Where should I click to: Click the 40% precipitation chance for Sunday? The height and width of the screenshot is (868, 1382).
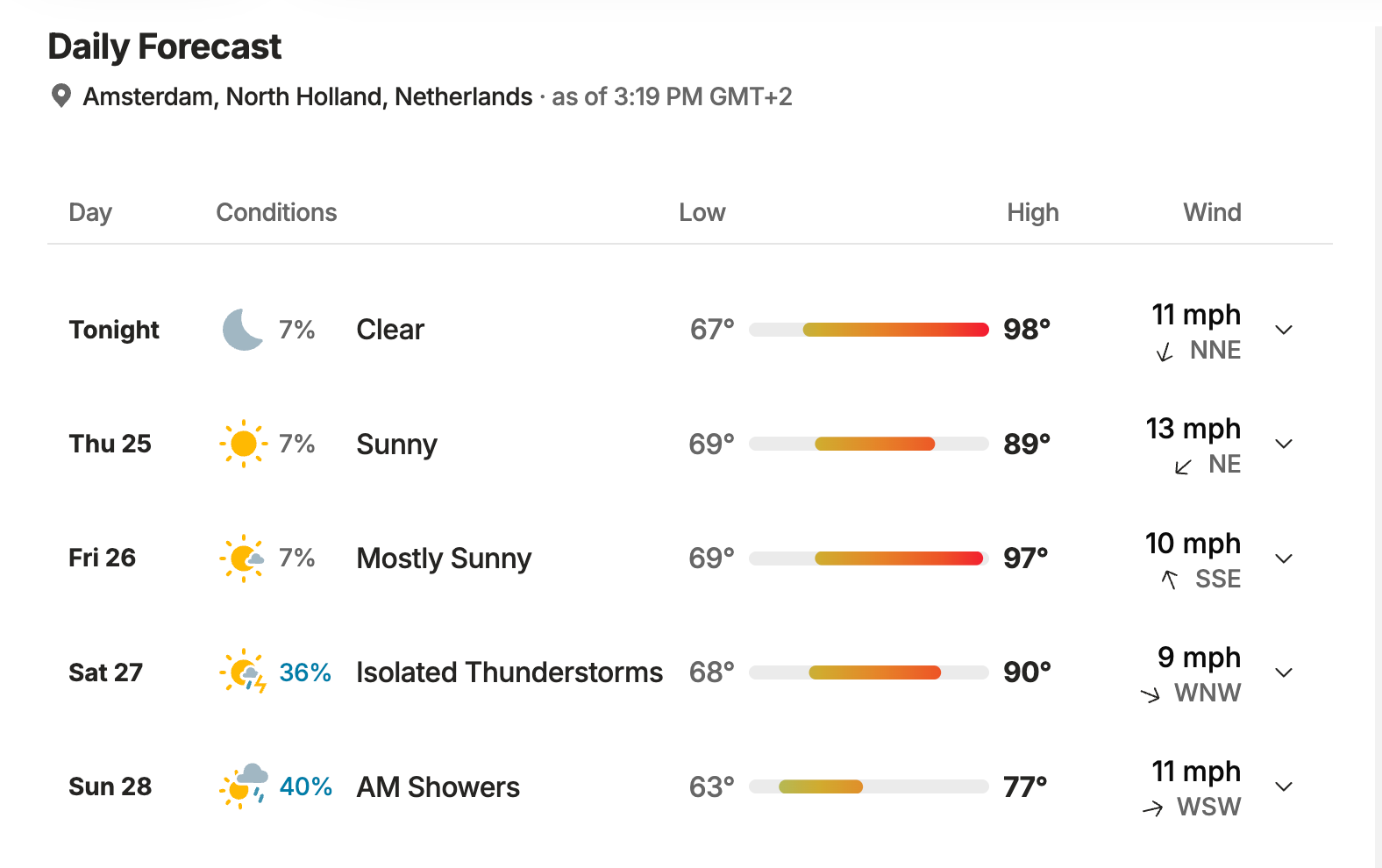click(305, 786)
